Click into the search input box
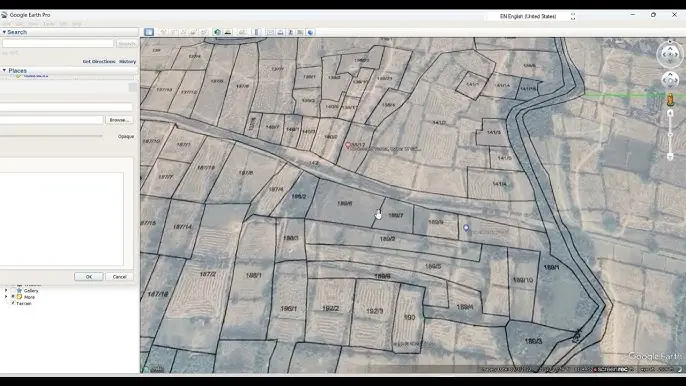This screenshot has height=386, width=686. [58, 43]
